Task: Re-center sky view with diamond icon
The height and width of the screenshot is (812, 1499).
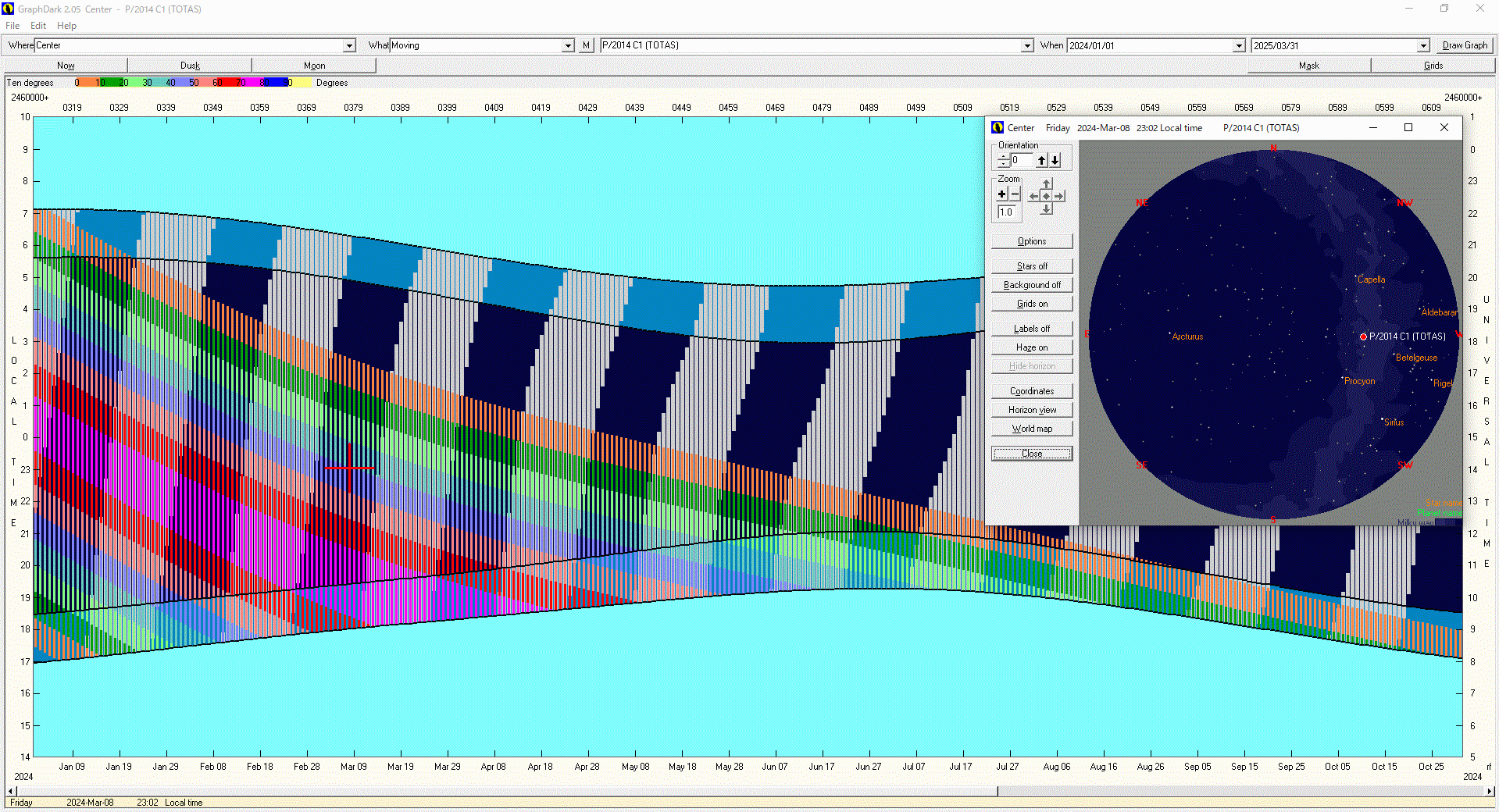Action: tap(1047, 196)
